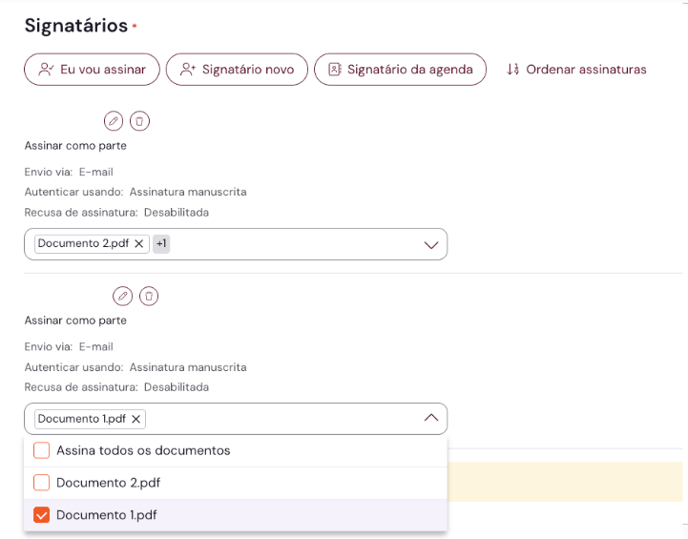Expand the first signer's document dropdown arrow
This screenshot has height=539, width=688.
432,245
